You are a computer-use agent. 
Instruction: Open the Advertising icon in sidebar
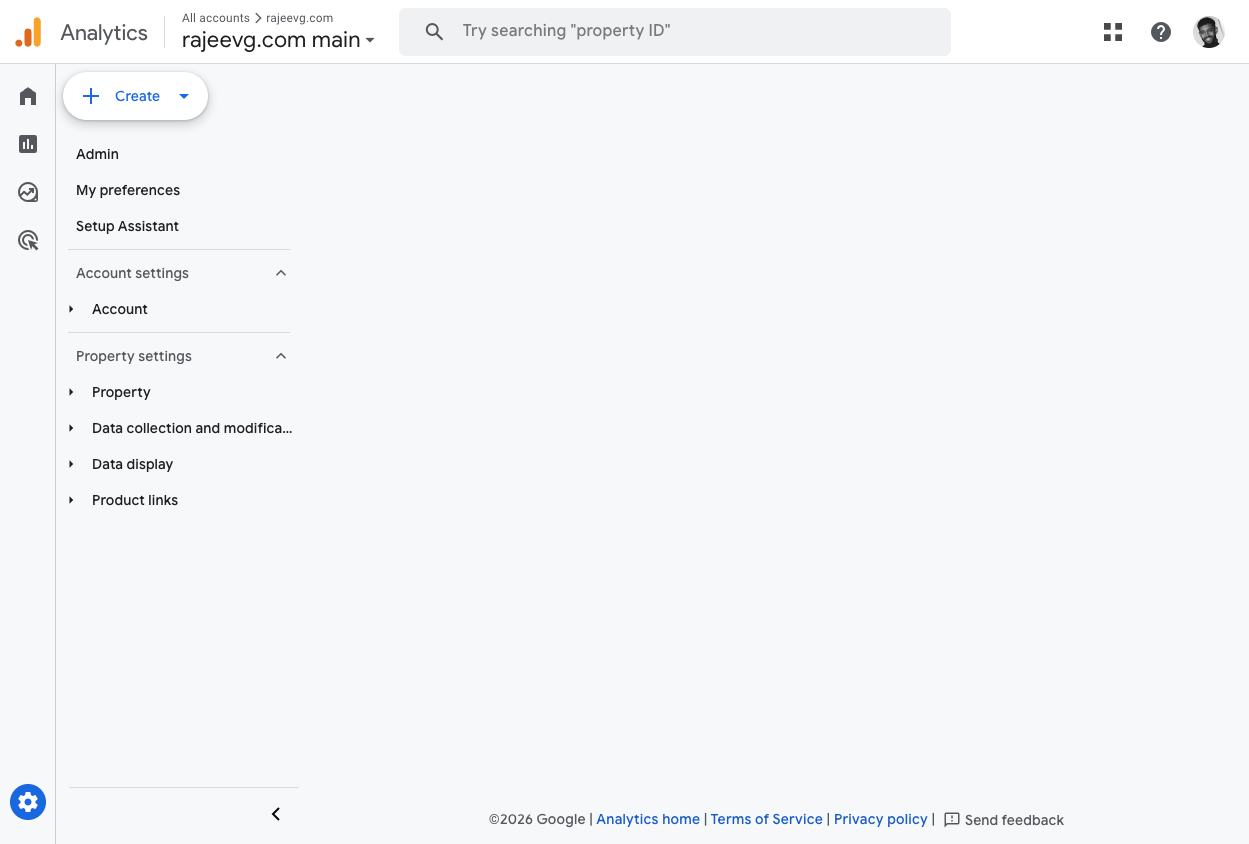(28, 240)
